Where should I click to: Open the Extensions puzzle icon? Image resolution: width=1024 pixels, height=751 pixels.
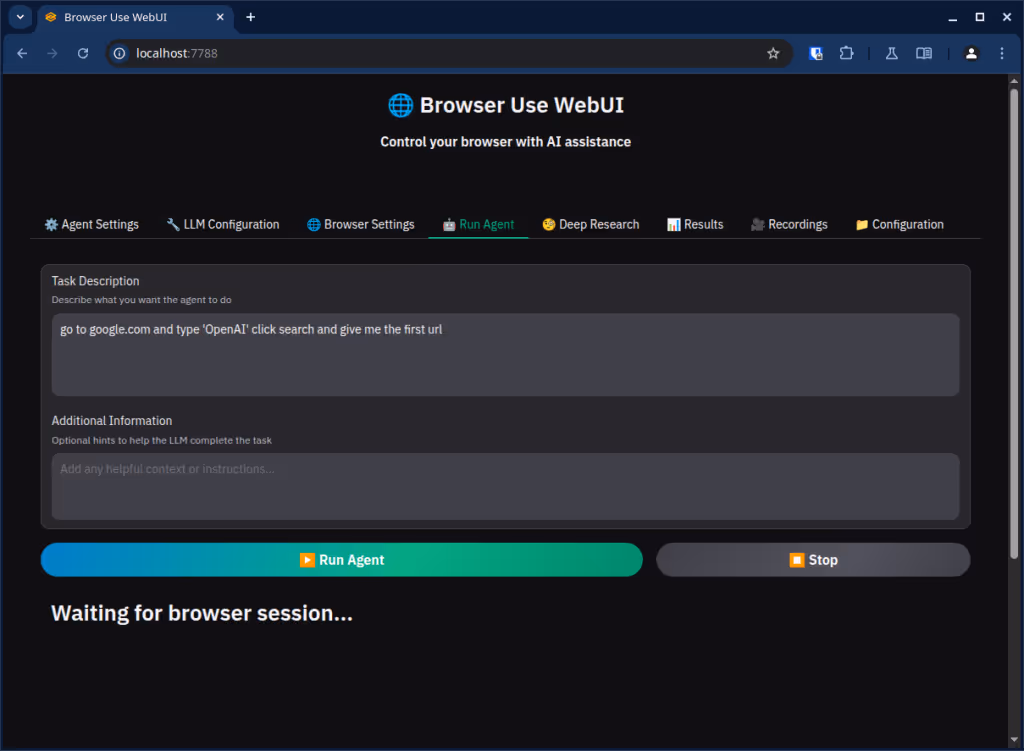point(846,54)
